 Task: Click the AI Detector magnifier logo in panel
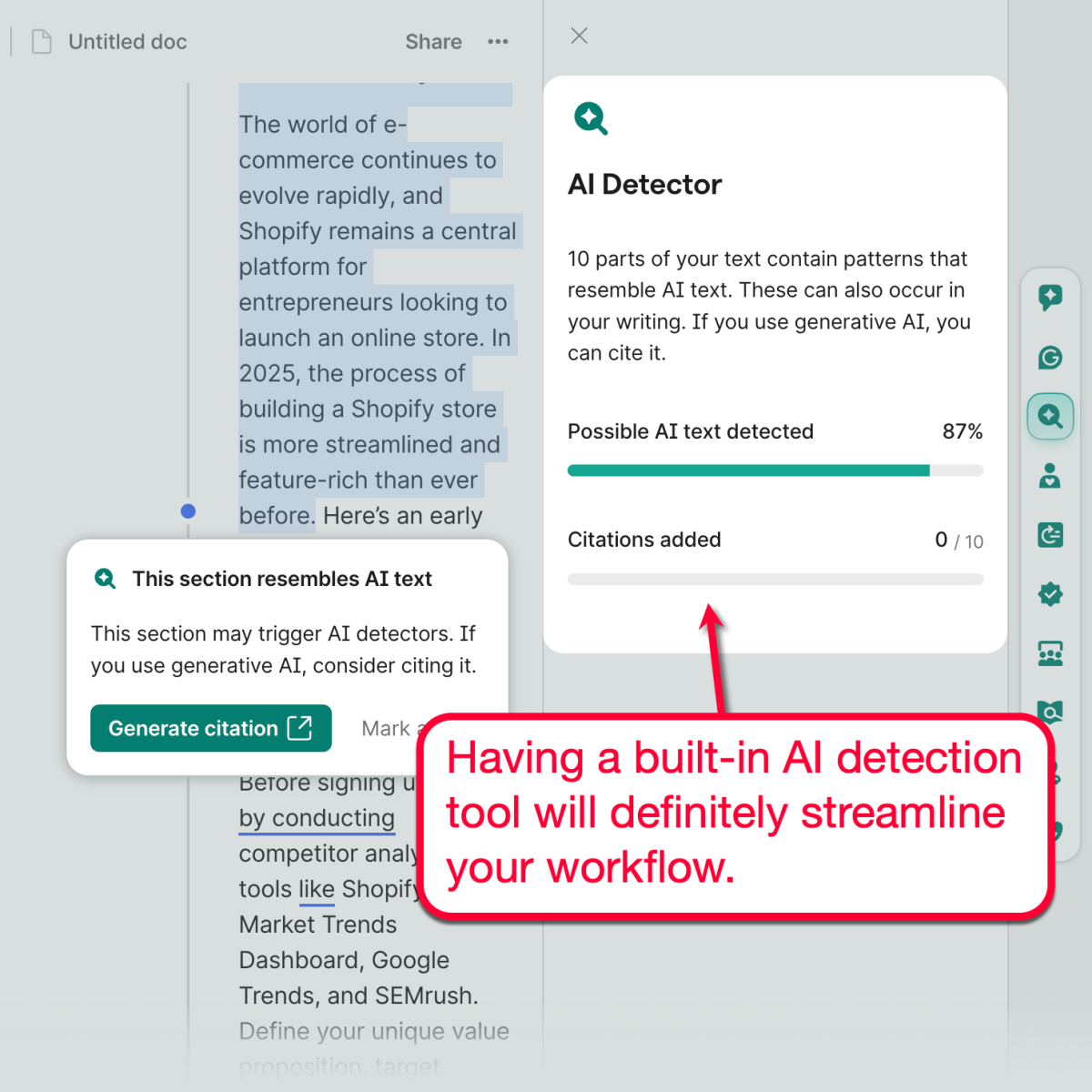590,117
